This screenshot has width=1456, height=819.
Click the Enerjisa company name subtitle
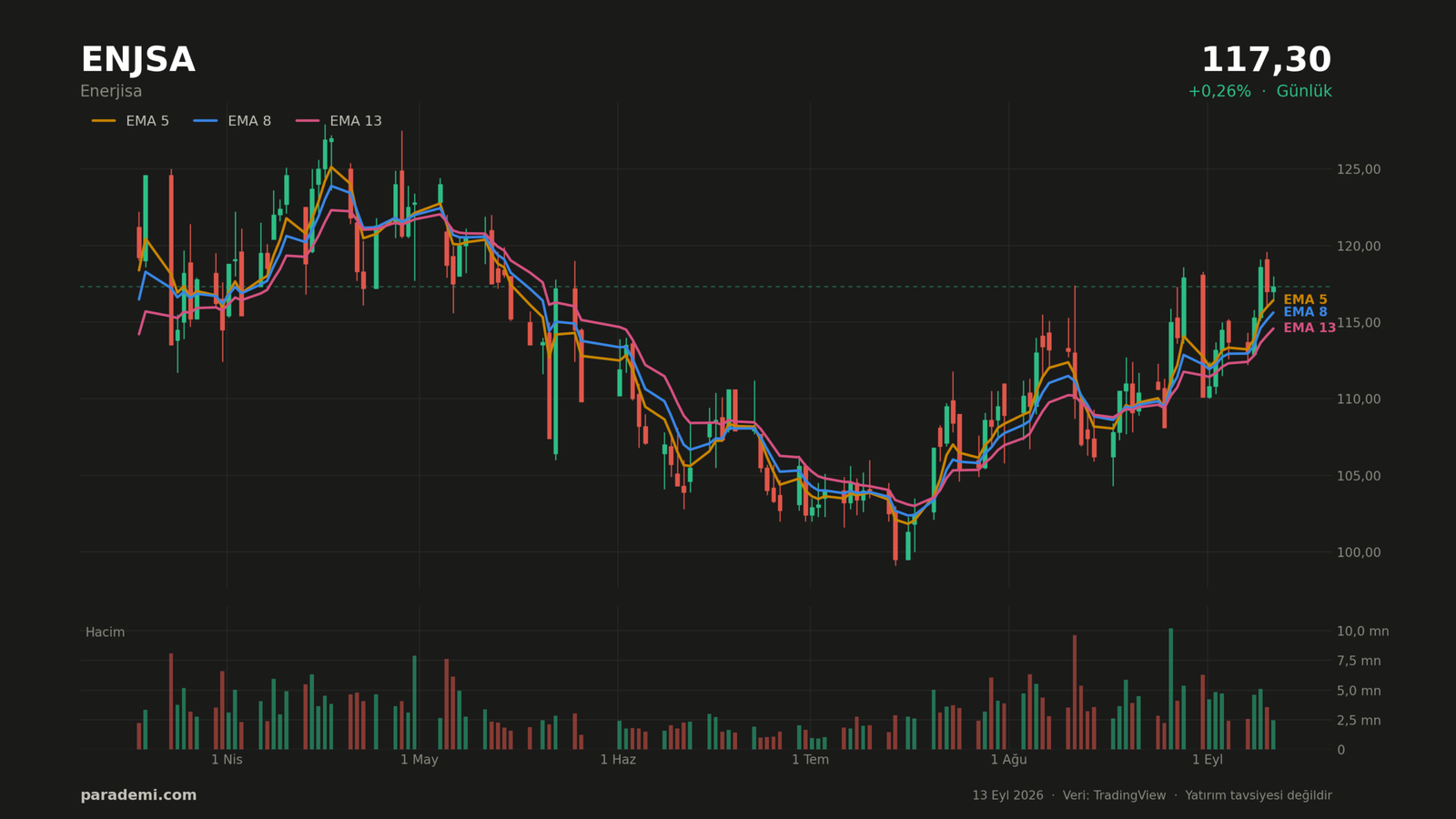coord(111,91)
